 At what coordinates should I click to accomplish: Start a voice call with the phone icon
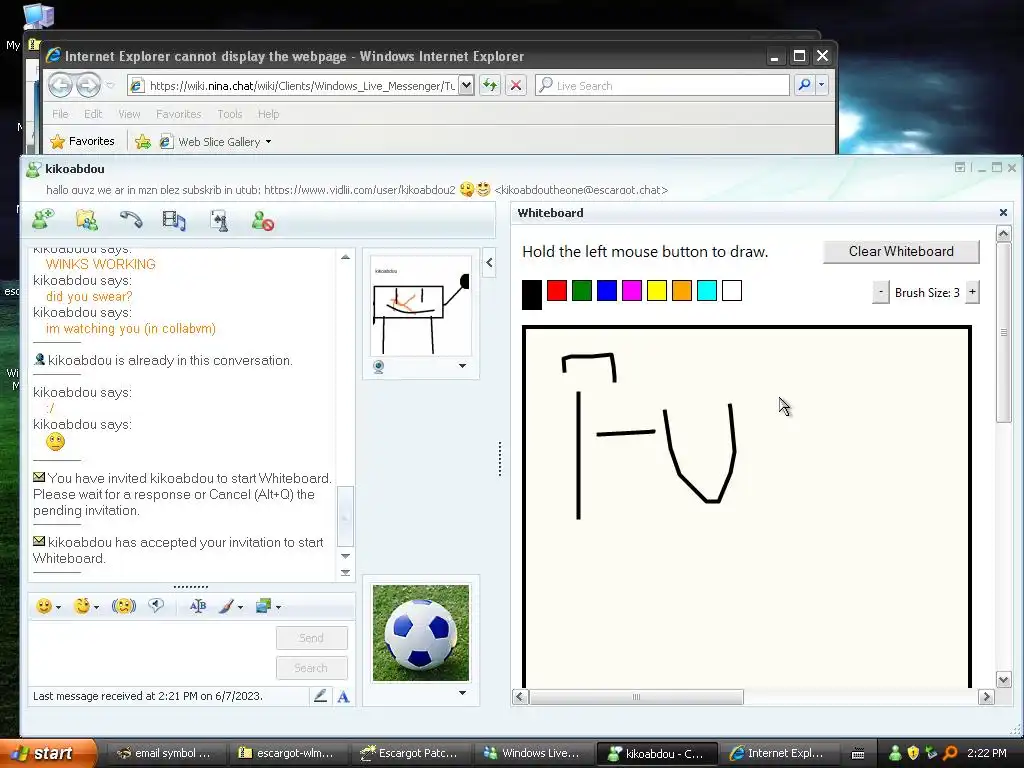pos(131,220)
